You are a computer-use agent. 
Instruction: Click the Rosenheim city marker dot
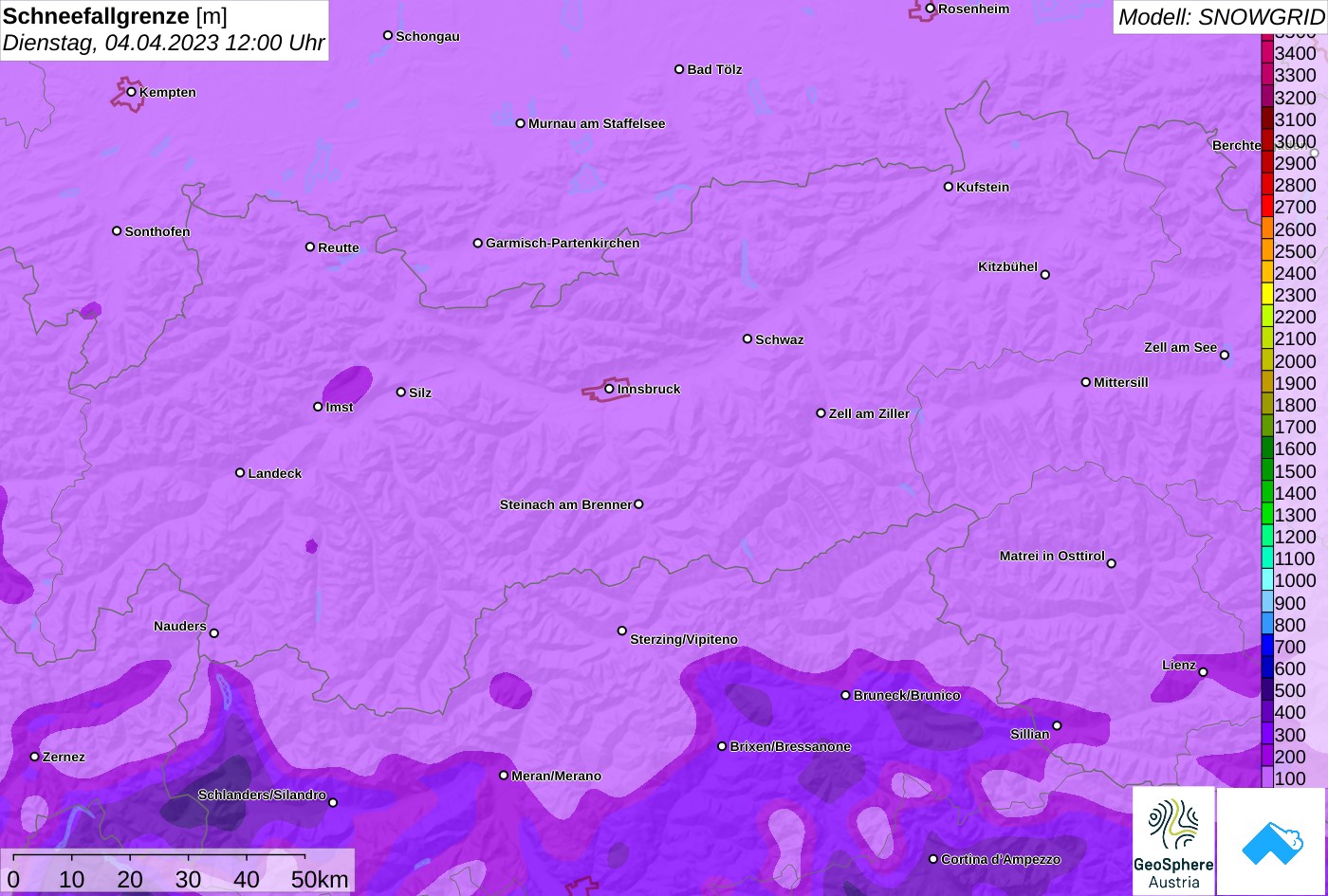[x=931, y=9]
